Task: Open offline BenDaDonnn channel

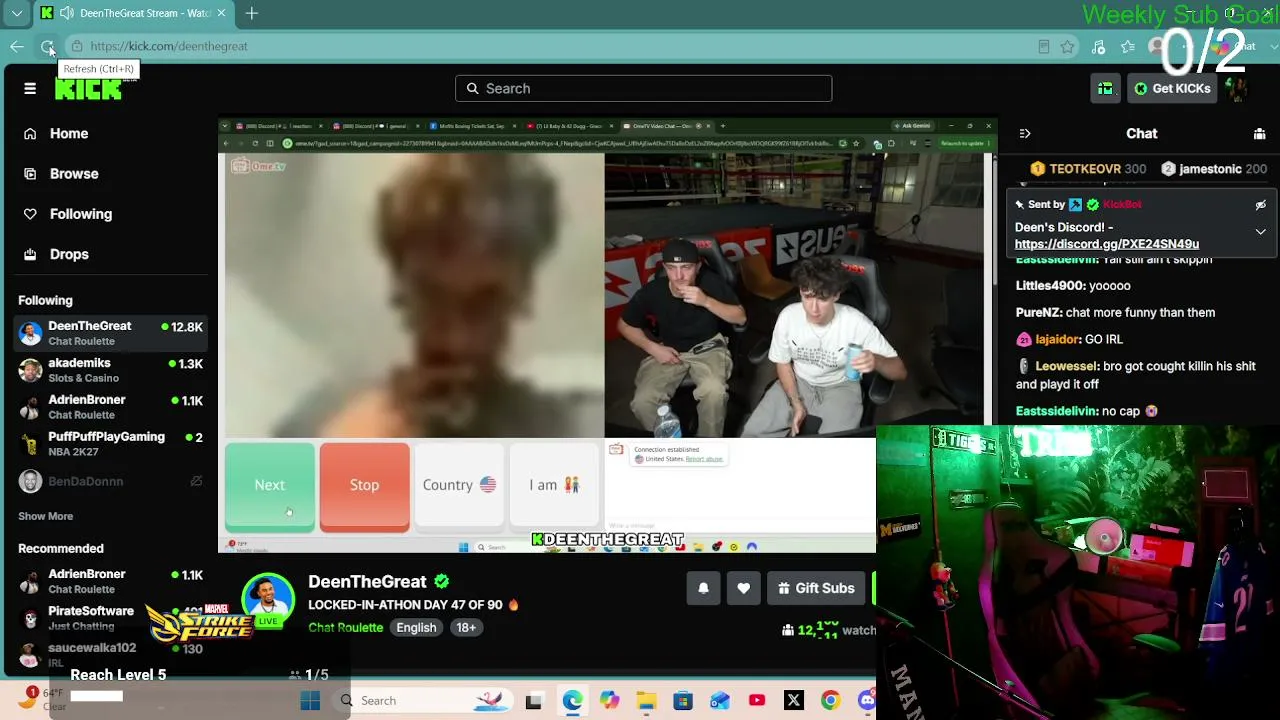Action: [x=110, y=481]
